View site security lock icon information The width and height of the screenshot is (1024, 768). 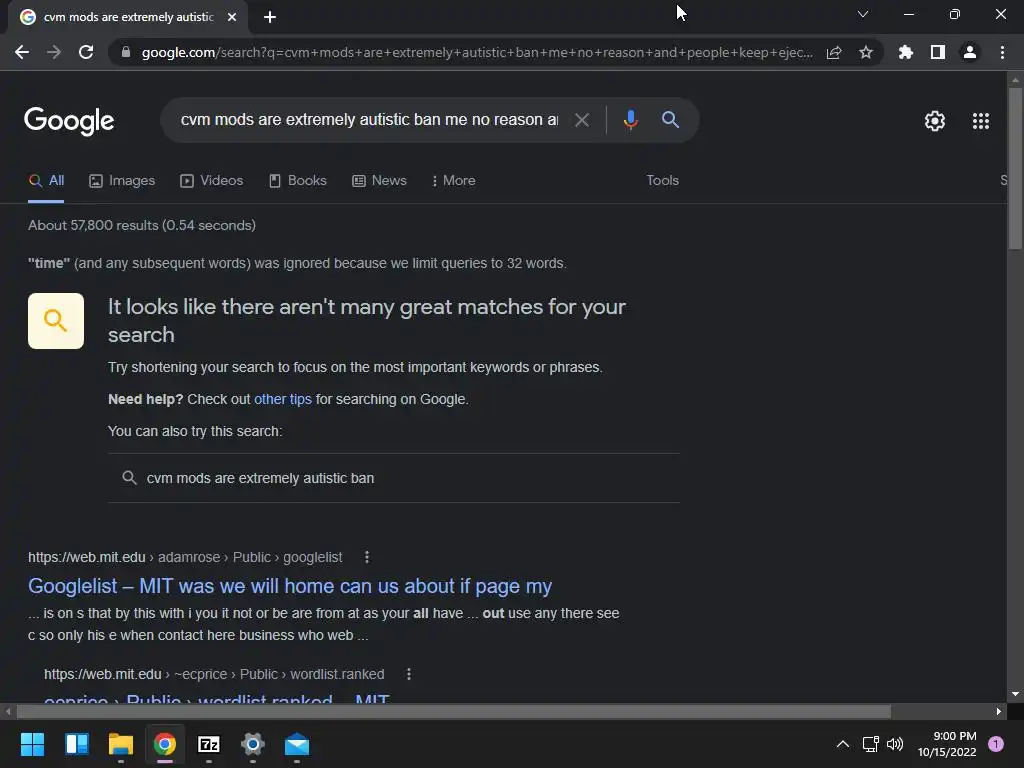(126, 52)
